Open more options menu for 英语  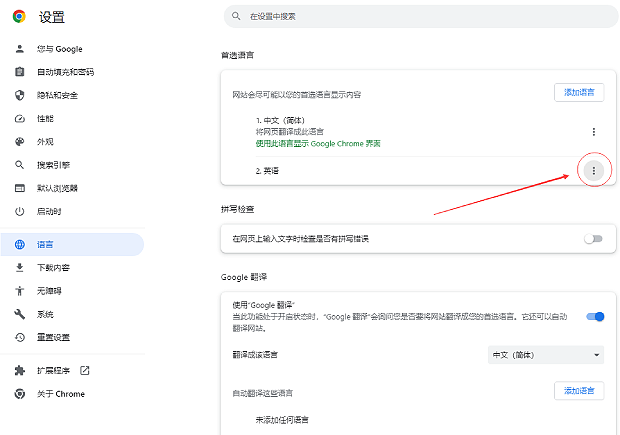pos(594,171)
